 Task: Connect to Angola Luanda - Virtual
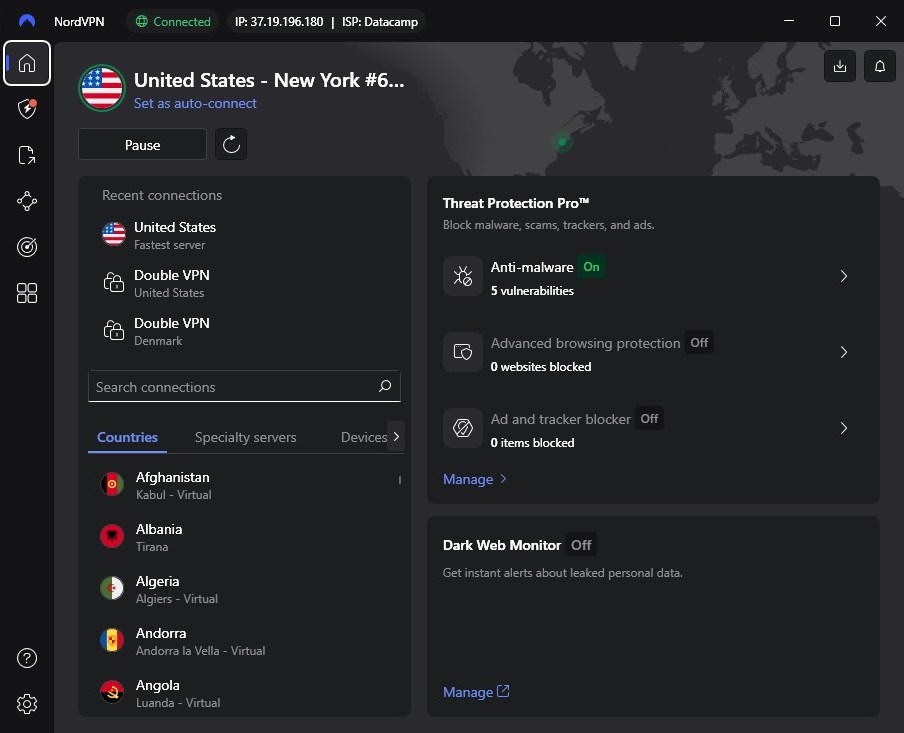(x=244, y=693)
